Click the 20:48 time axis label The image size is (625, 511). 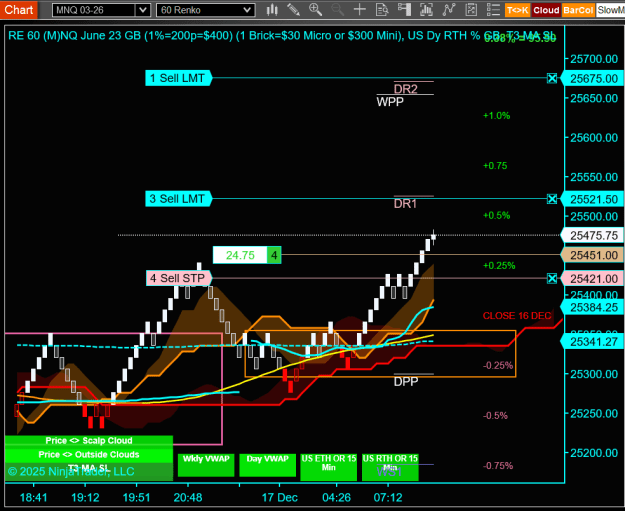coord(188,497)
